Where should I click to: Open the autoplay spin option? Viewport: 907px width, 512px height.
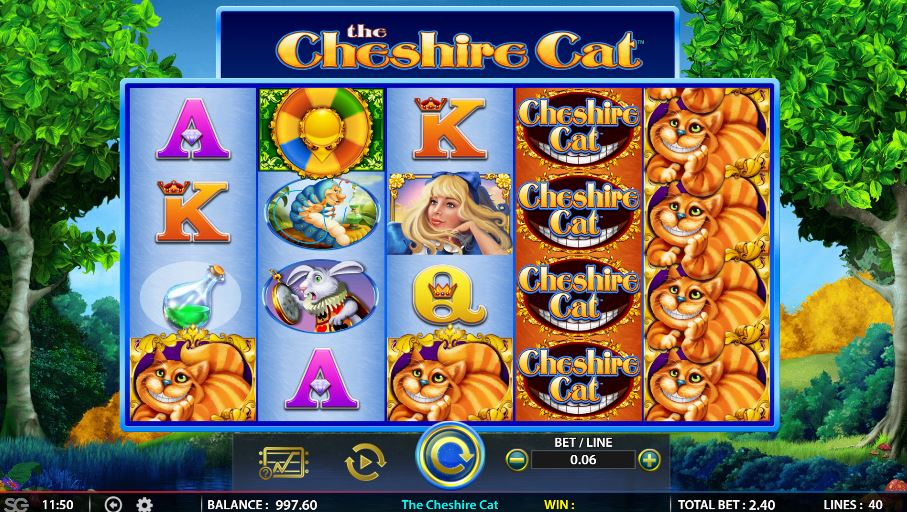365,462
